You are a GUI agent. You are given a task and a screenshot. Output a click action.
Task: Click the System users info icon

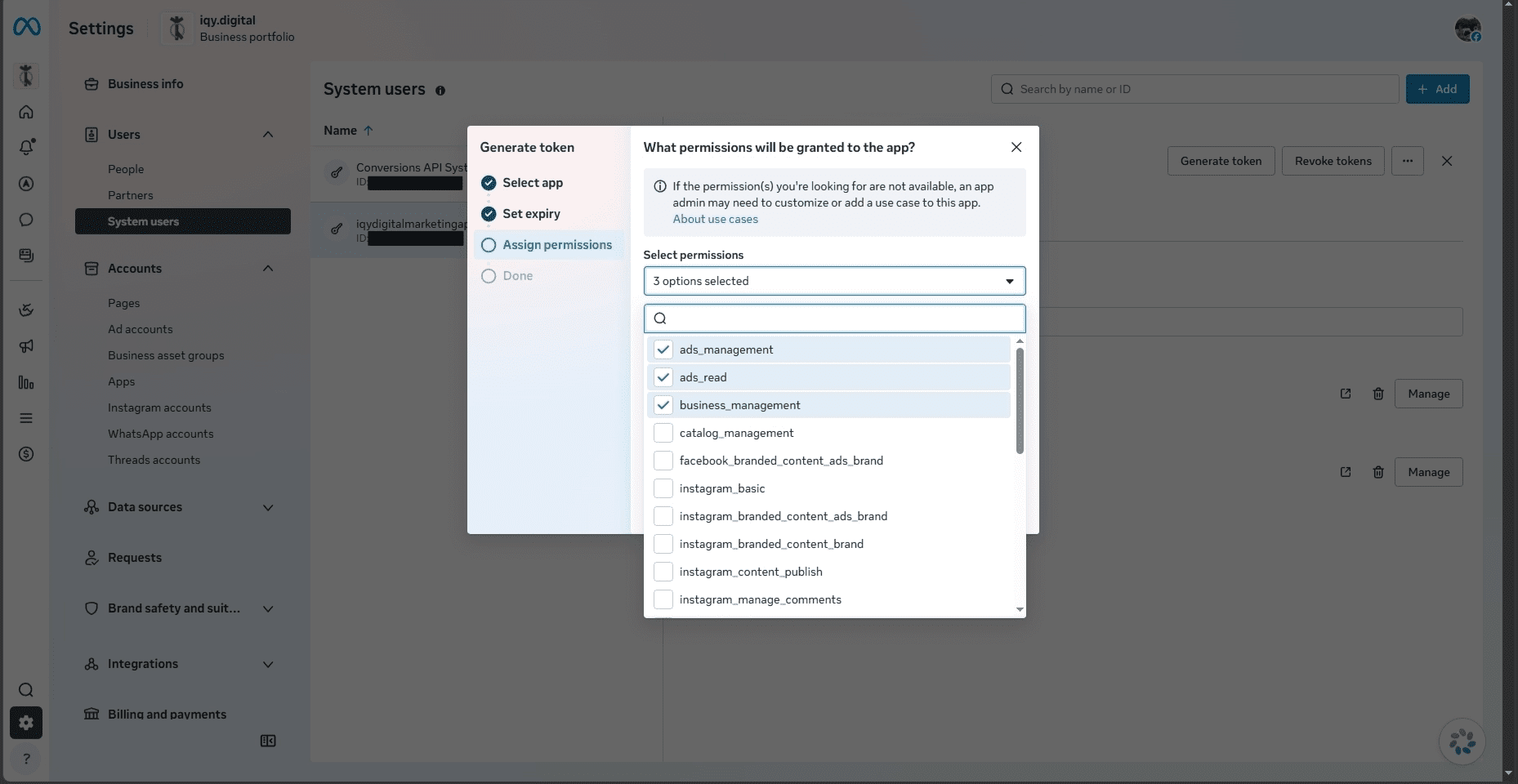[440, 91]
